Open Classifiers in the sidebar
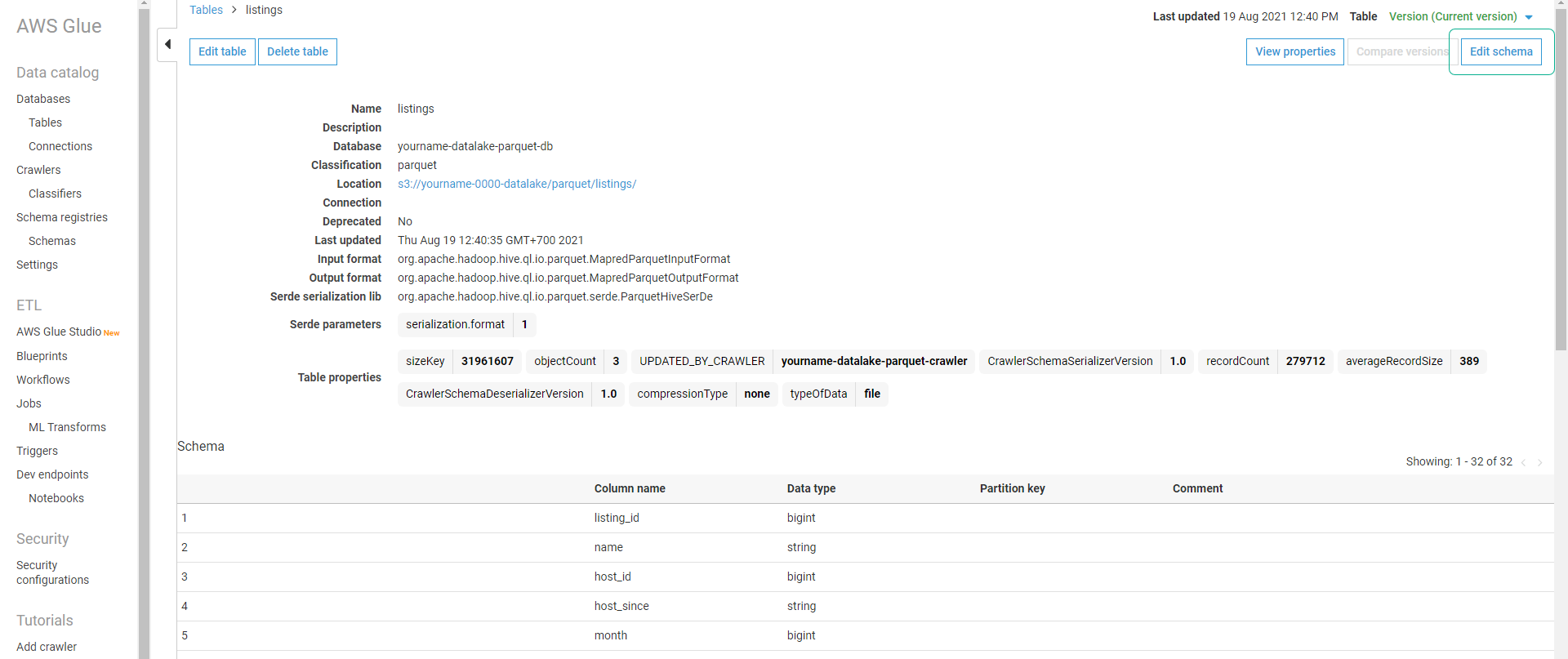 (x=55, y=194)
